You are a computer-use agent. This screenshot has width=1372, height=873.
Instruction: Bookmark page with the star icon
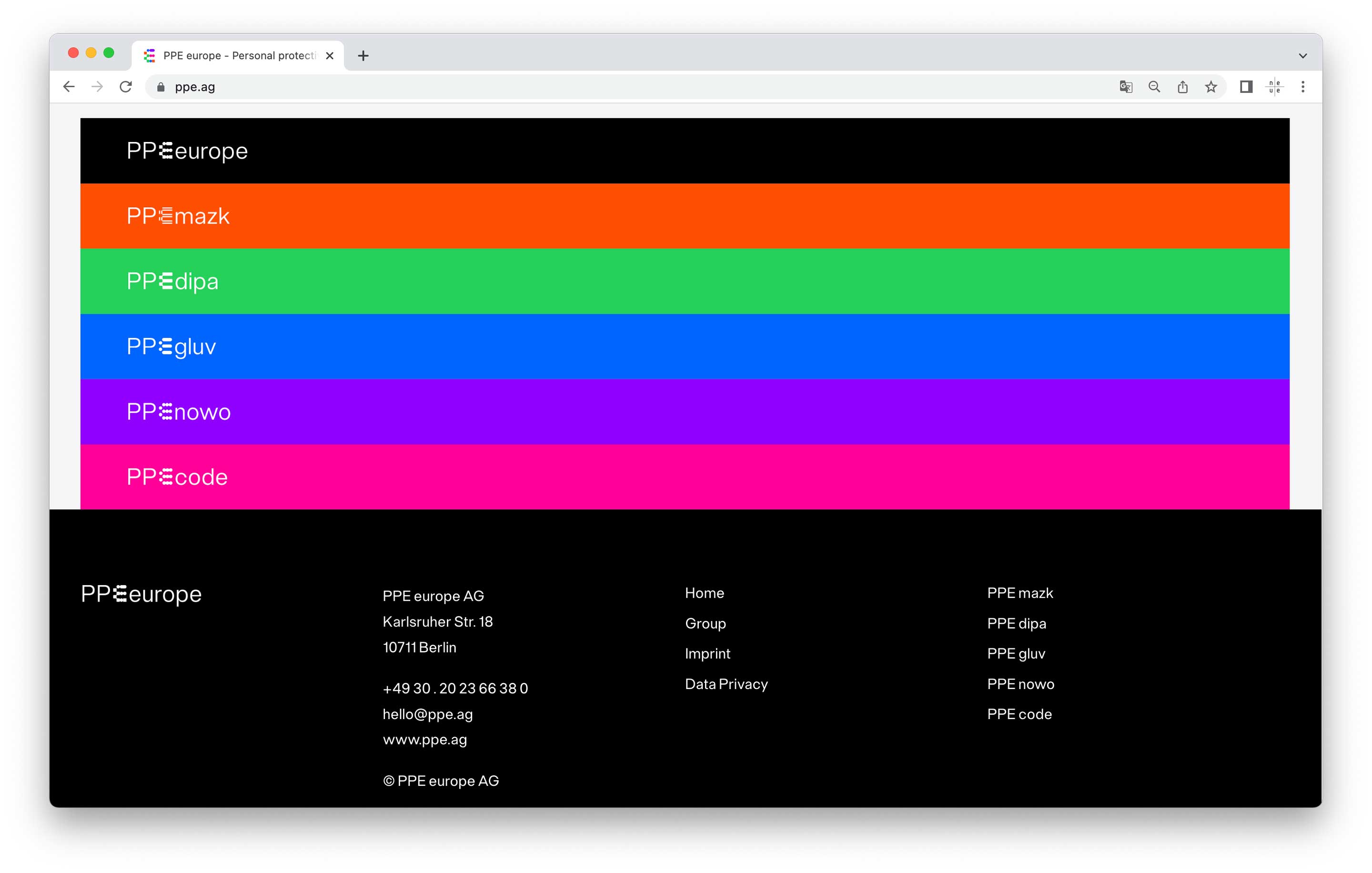[x=1211, y=87]
